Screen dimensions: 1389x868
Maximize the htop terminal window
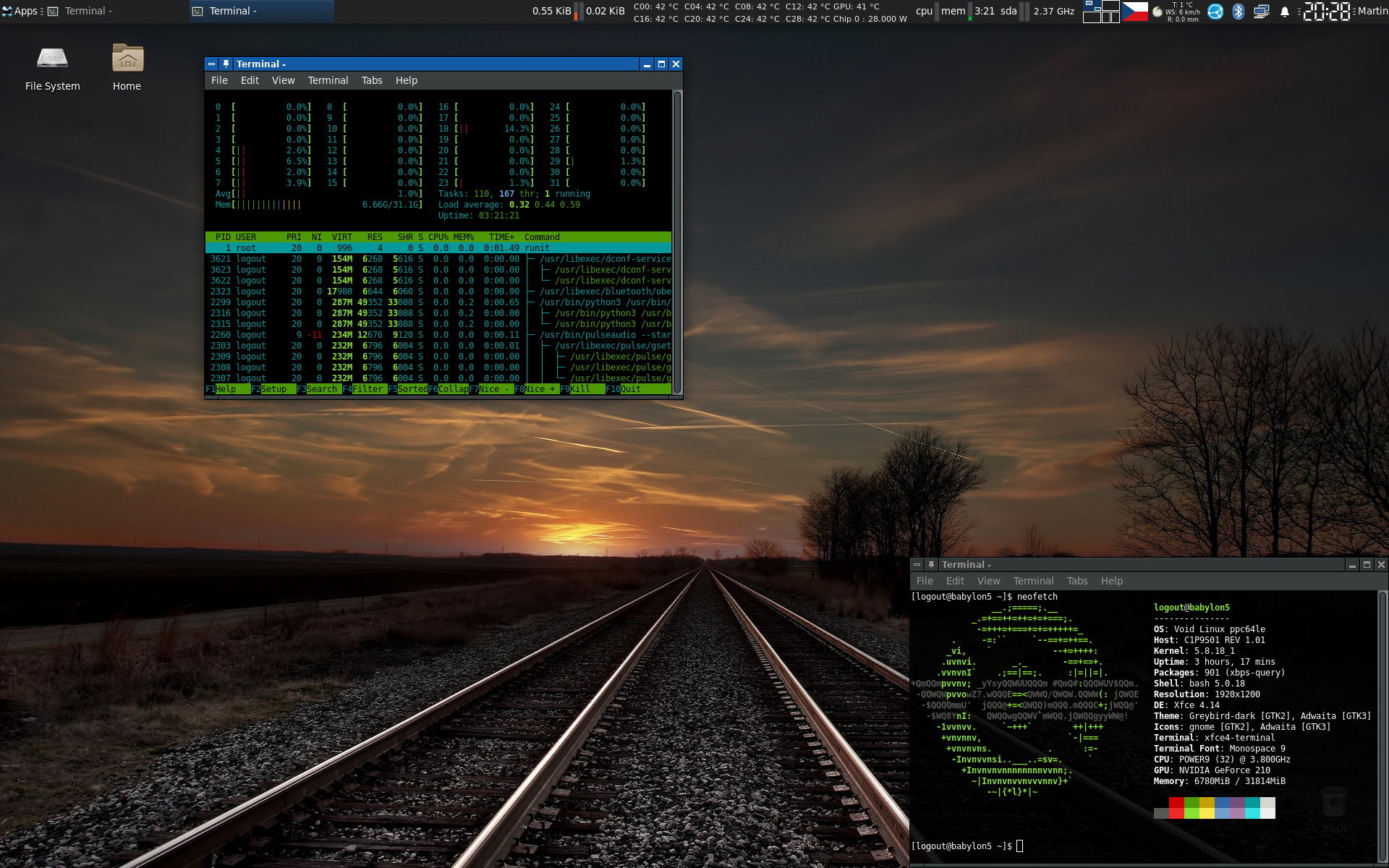point(660,64)
